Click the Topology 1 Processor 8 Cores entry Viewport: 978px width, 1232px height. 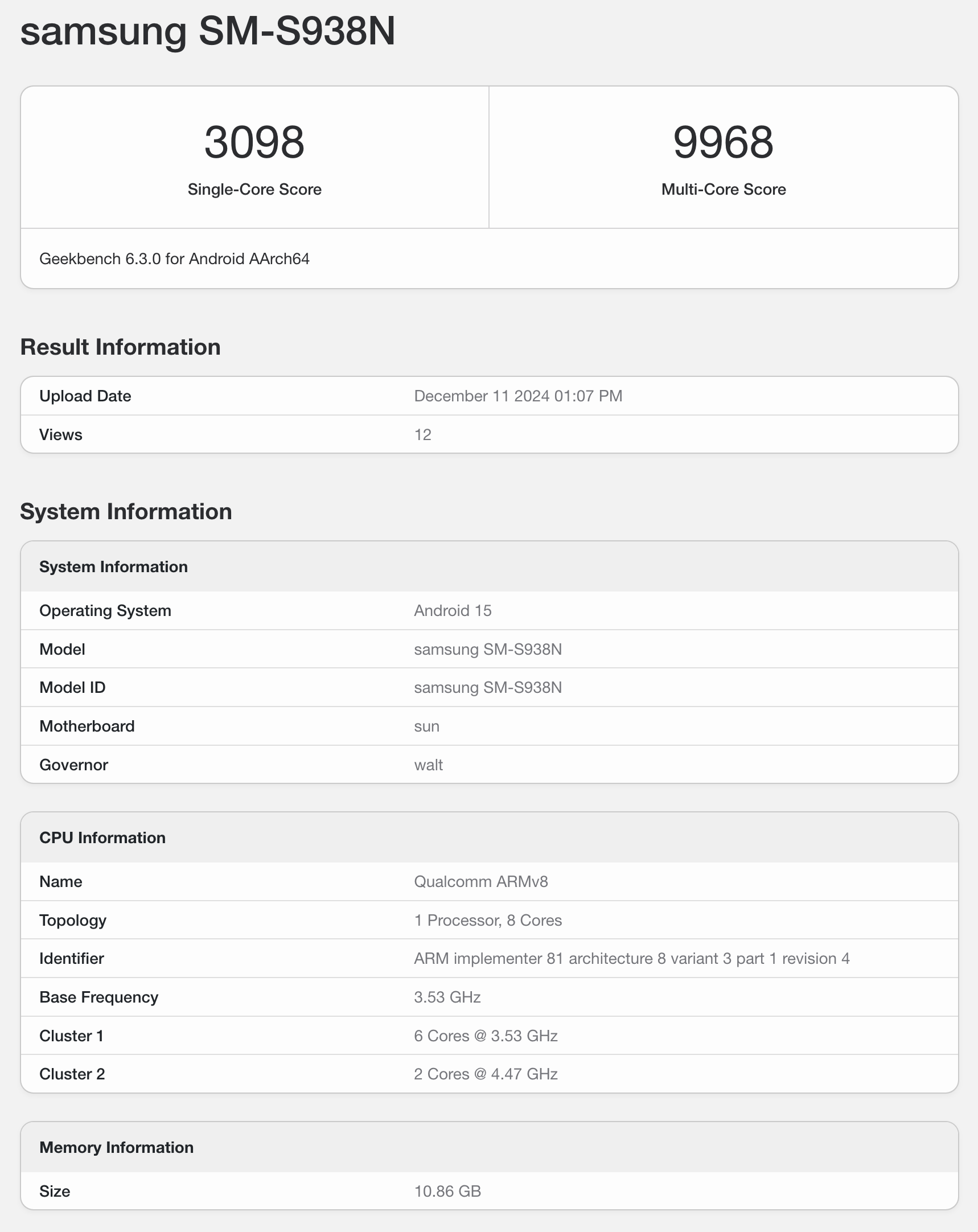(487, 920)
